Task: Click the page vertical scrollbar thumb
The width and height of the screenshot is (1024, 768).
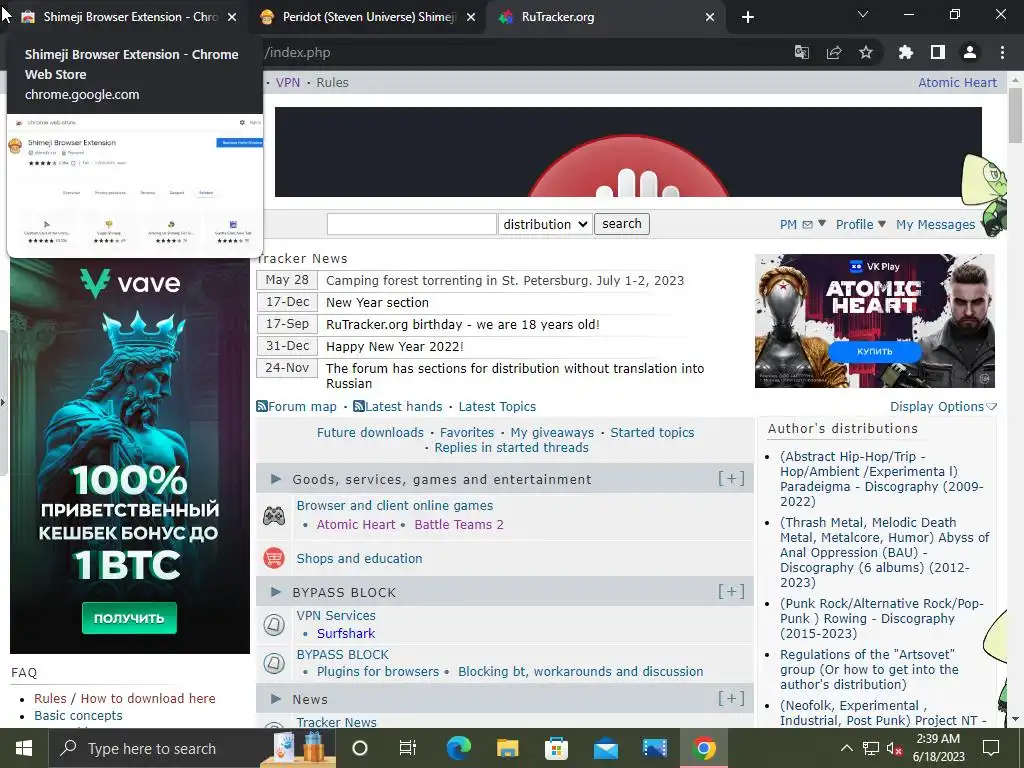Action: tap(1015, 115)
